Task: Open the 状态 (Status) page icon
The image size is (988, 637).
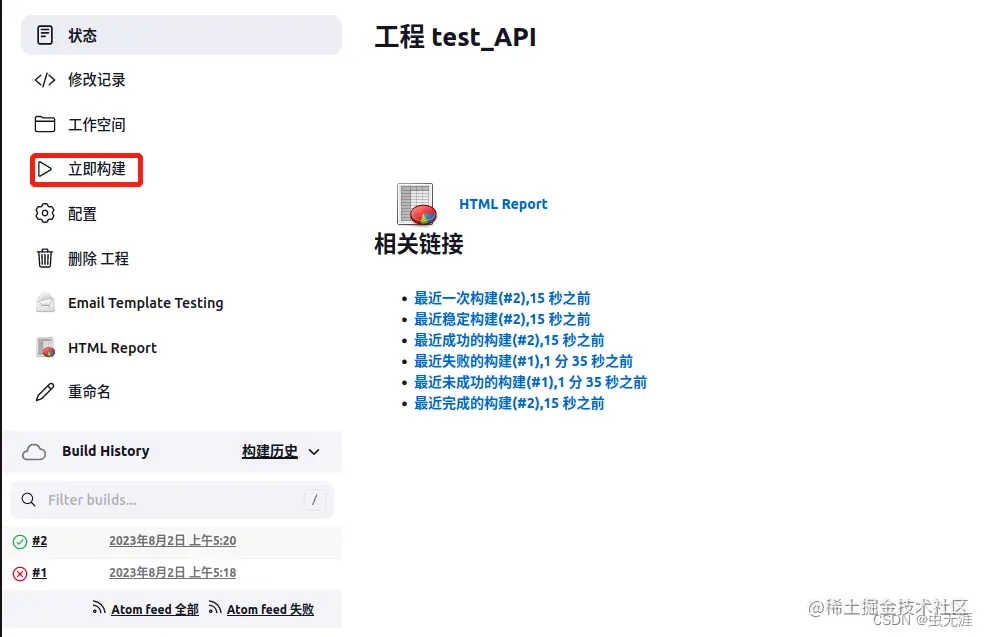Action: coord(45,35)
